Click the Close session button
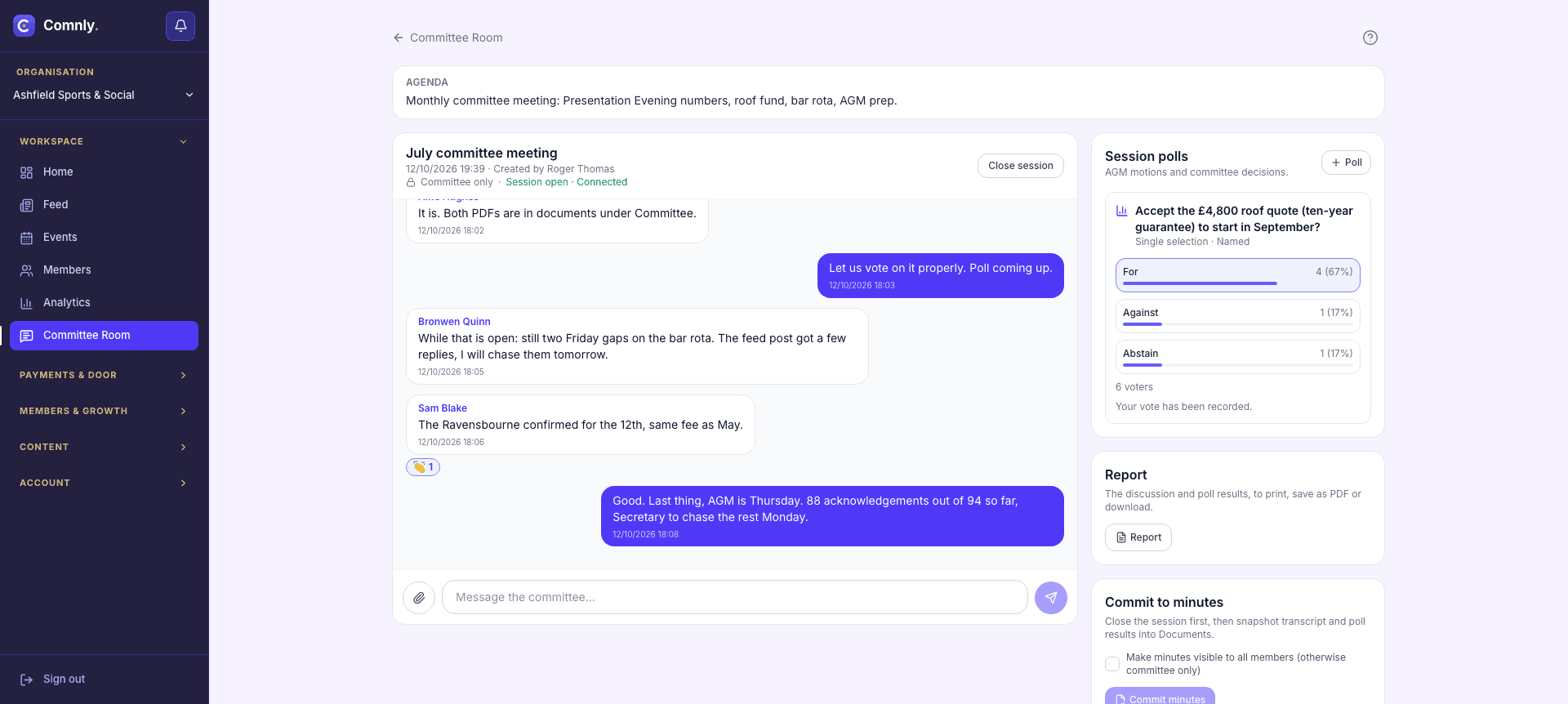The height and width of the screenshot is (704, 1568). [x=1021, y=166]
